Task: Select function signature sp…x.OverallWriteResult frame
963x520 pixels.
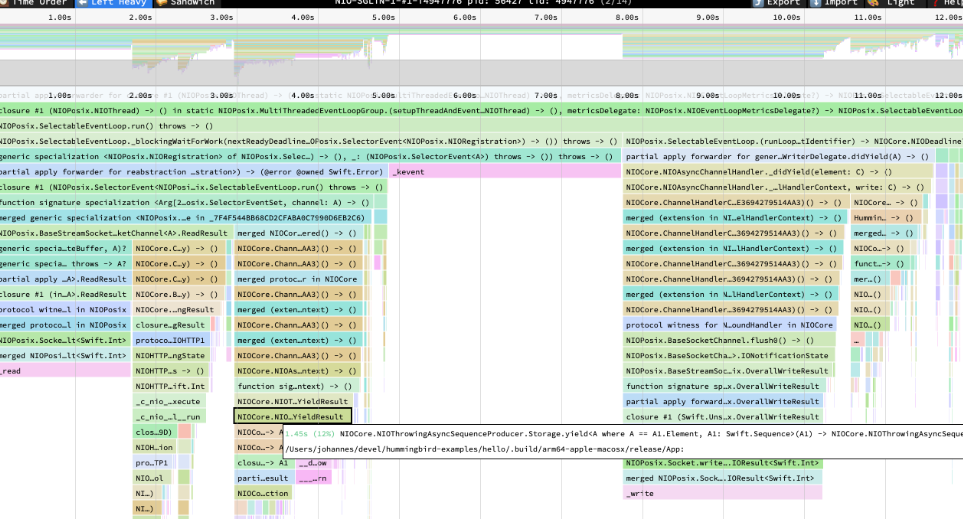Action: tap(723, 387)
